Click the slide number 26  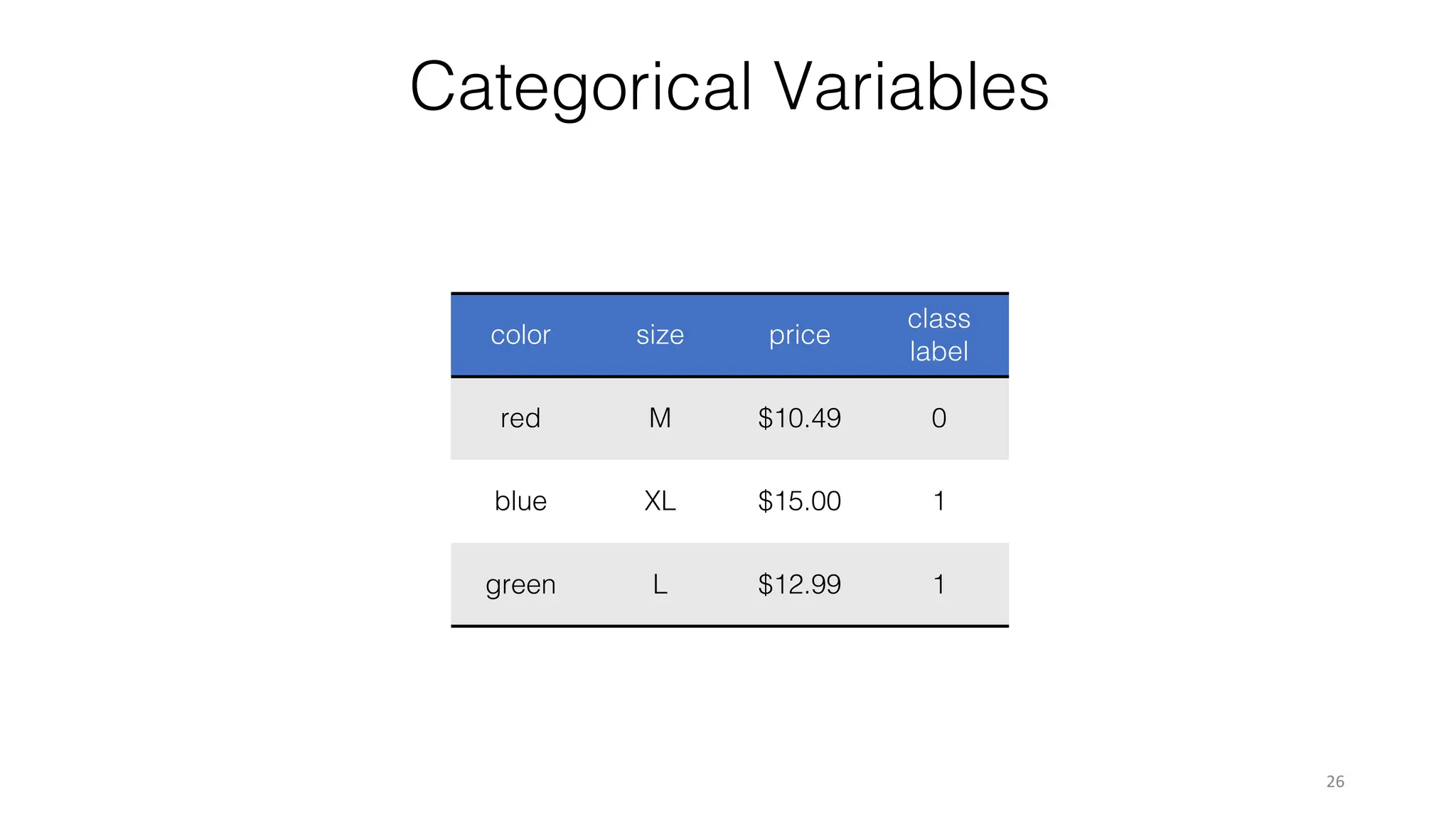pos(1334,781)
